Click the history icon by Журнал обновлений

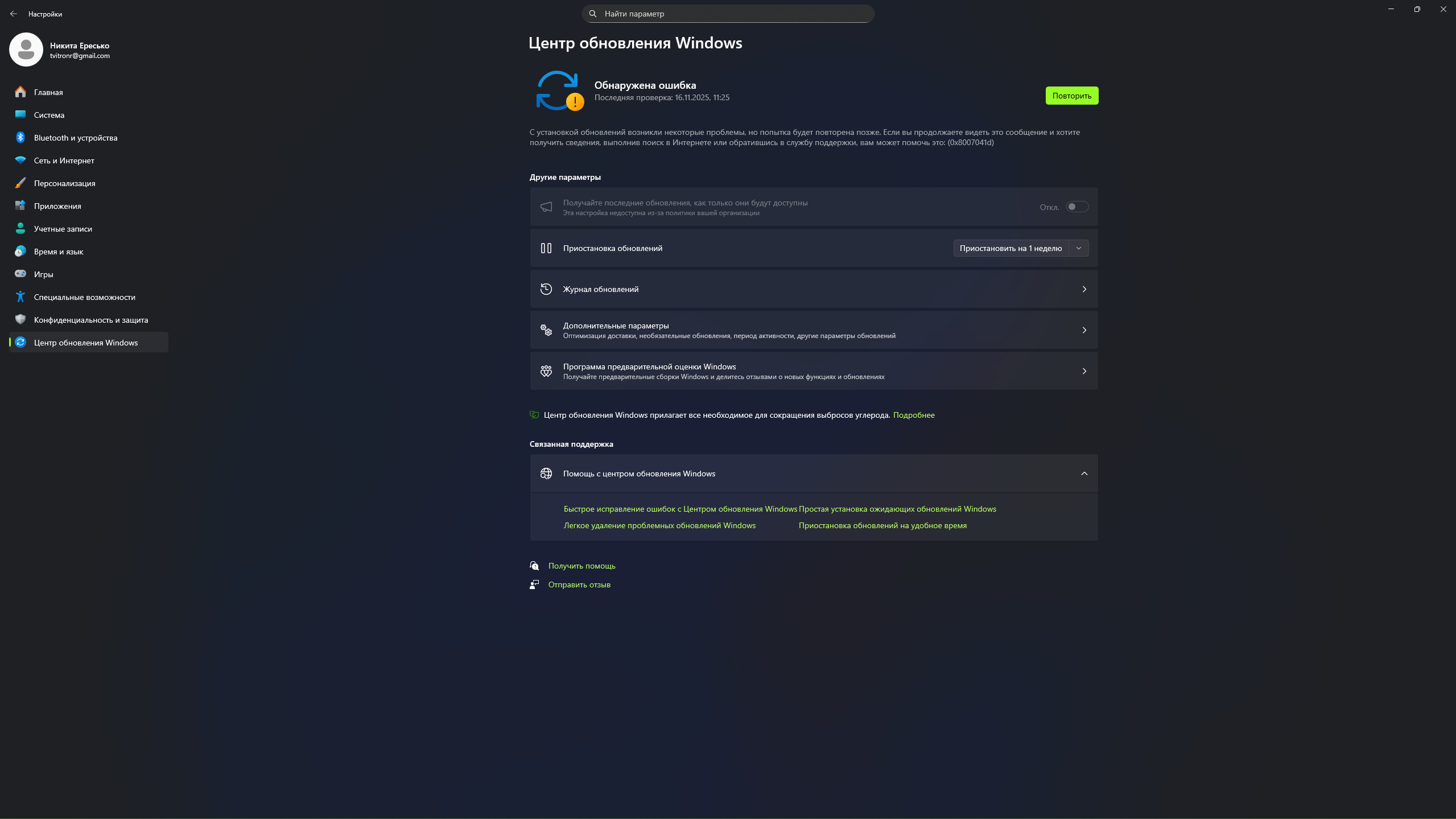(546, 289)
